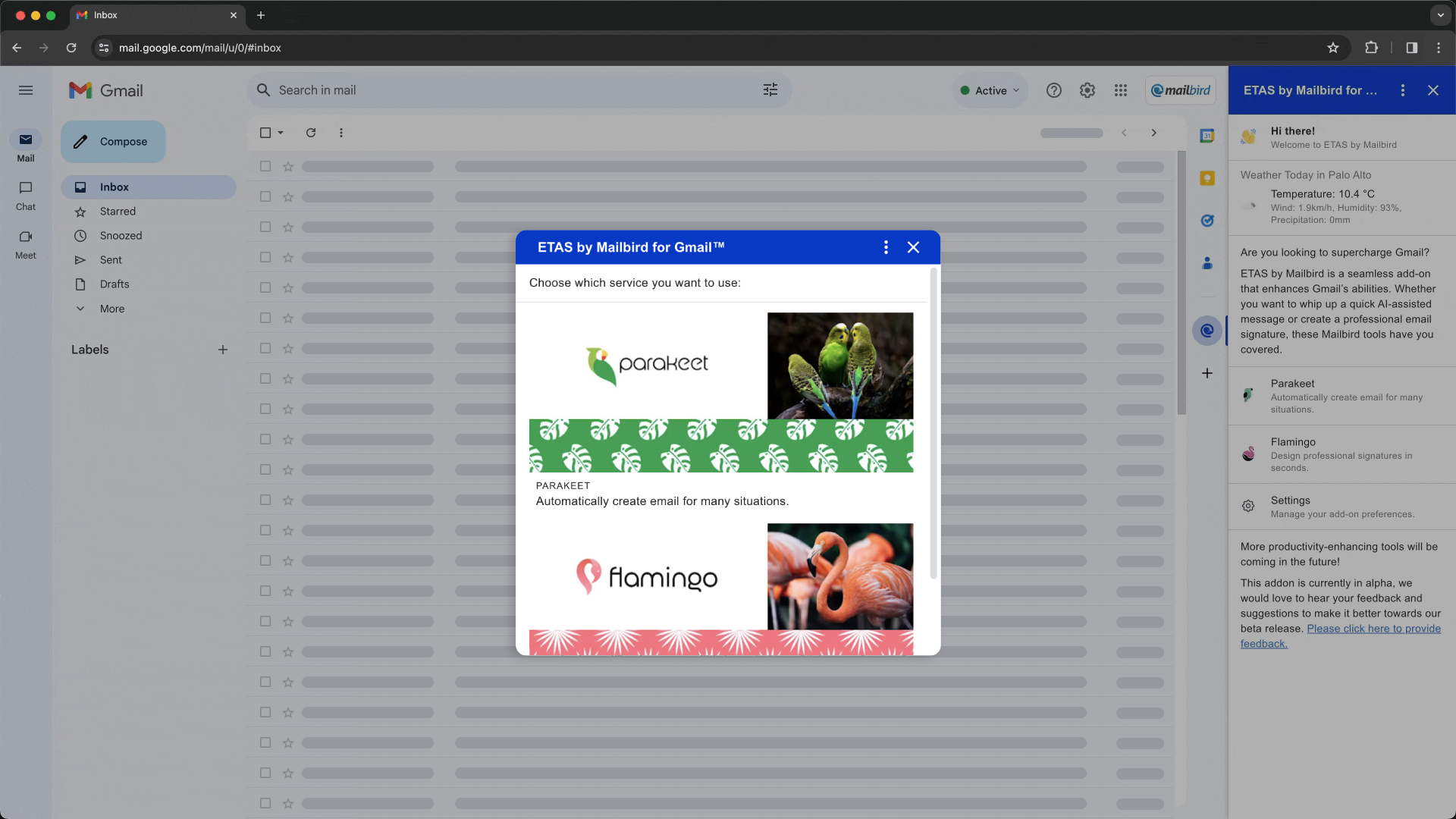The height and width of the screenshot is (819, 1456).
Task: Focus the Search in mail field
Action: [x=519, y=90]
